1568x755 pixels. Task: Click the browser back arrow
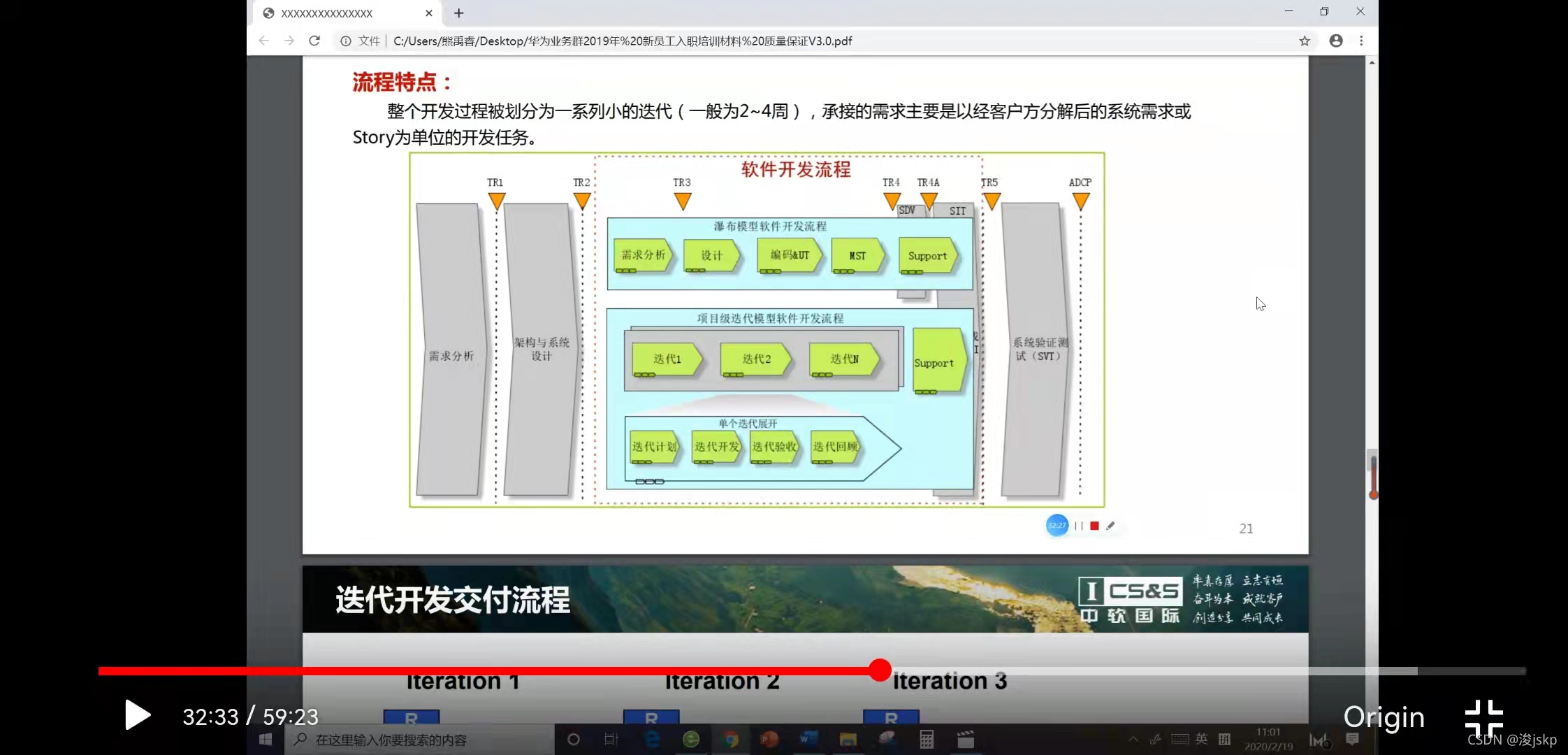click(x=263, y=41)
